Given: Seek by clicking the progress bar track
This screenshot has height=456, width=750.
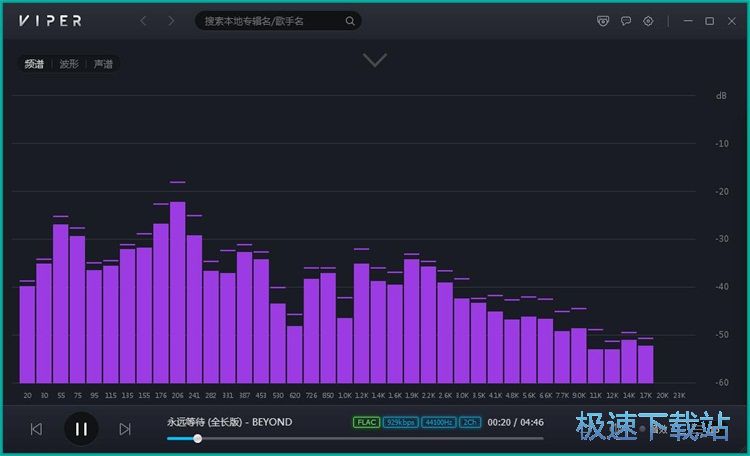Looking at the screenshot, I should pos(355,438).
